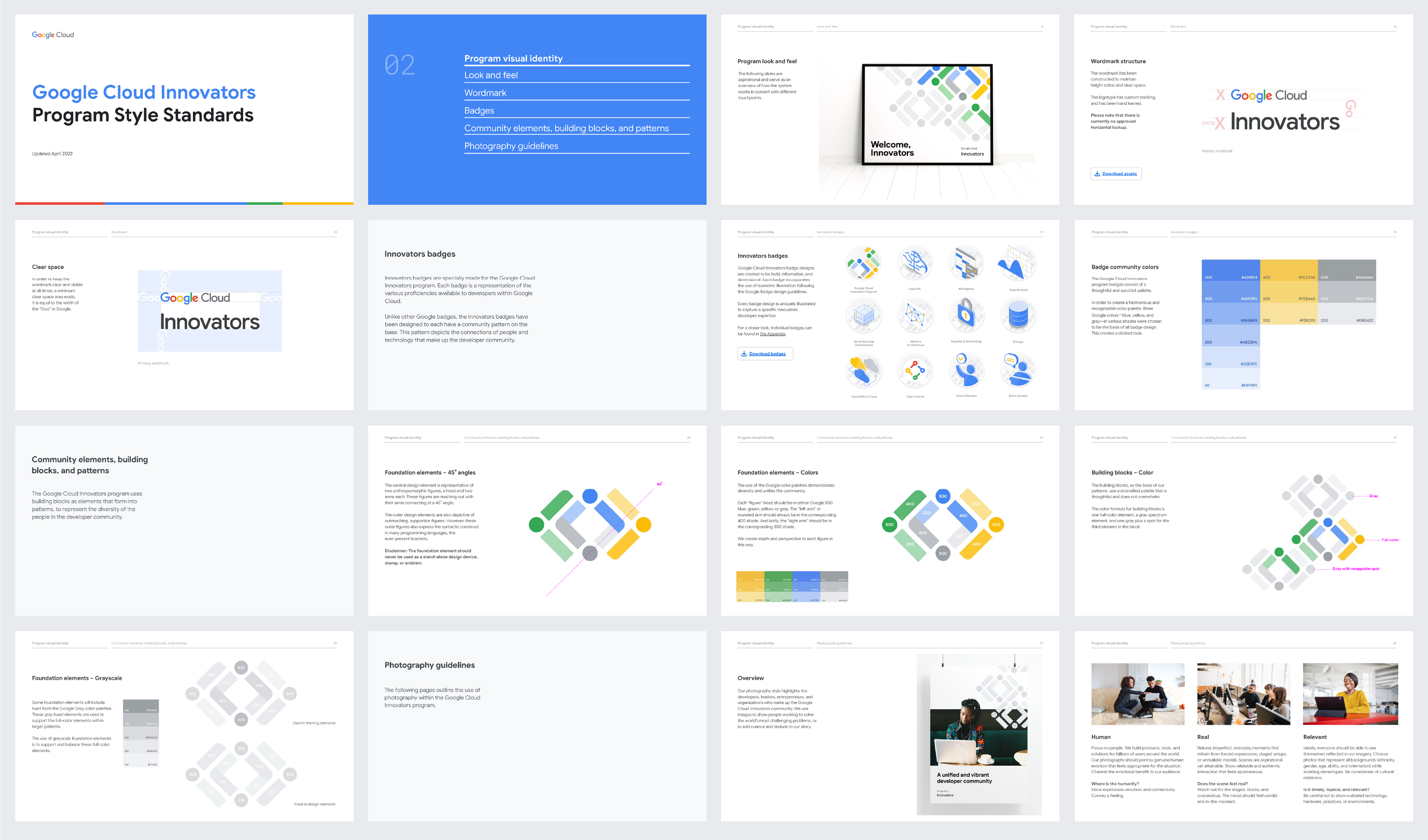
Task: Pick the yellow 400 #FCC934 swatch
Action: 1289,270
